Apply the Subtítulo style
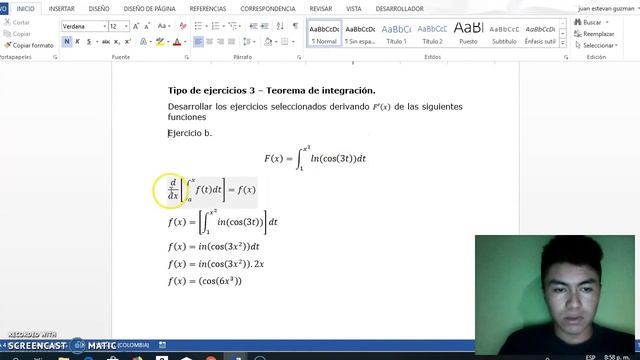Screen dimensions: 640x360 [504, 34]
